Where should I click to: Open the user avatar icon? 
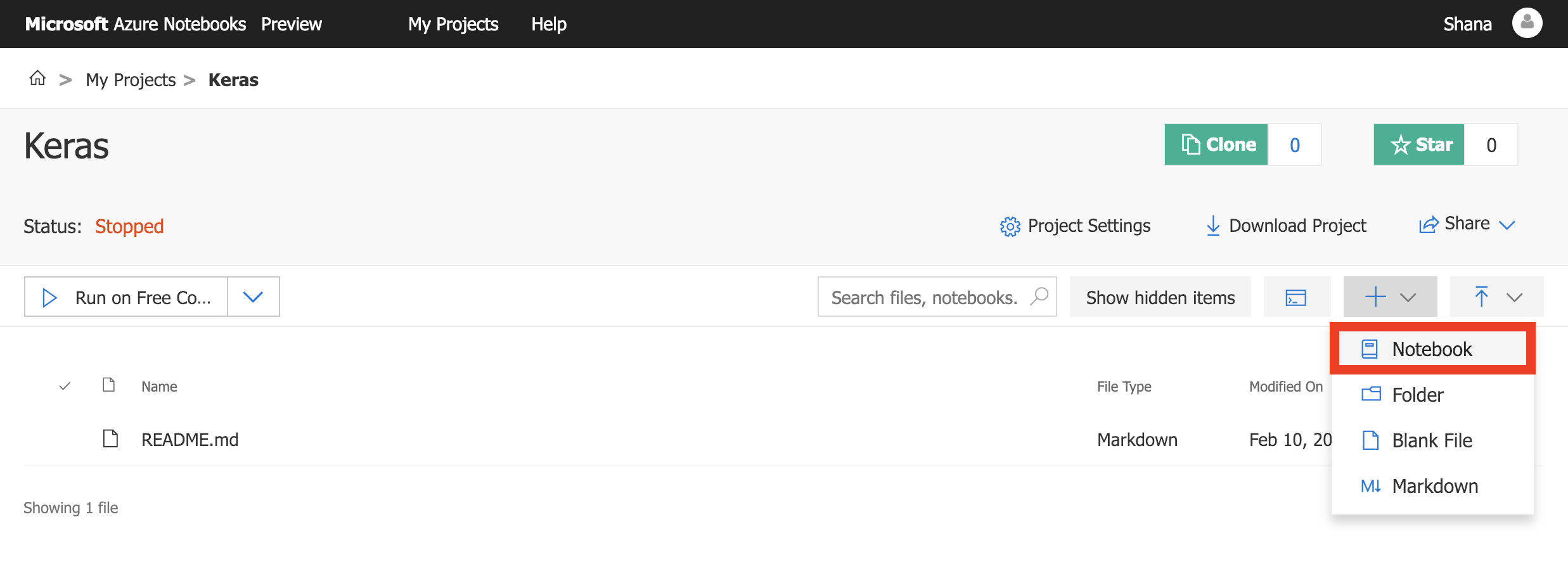click(x=1527, y=23)
